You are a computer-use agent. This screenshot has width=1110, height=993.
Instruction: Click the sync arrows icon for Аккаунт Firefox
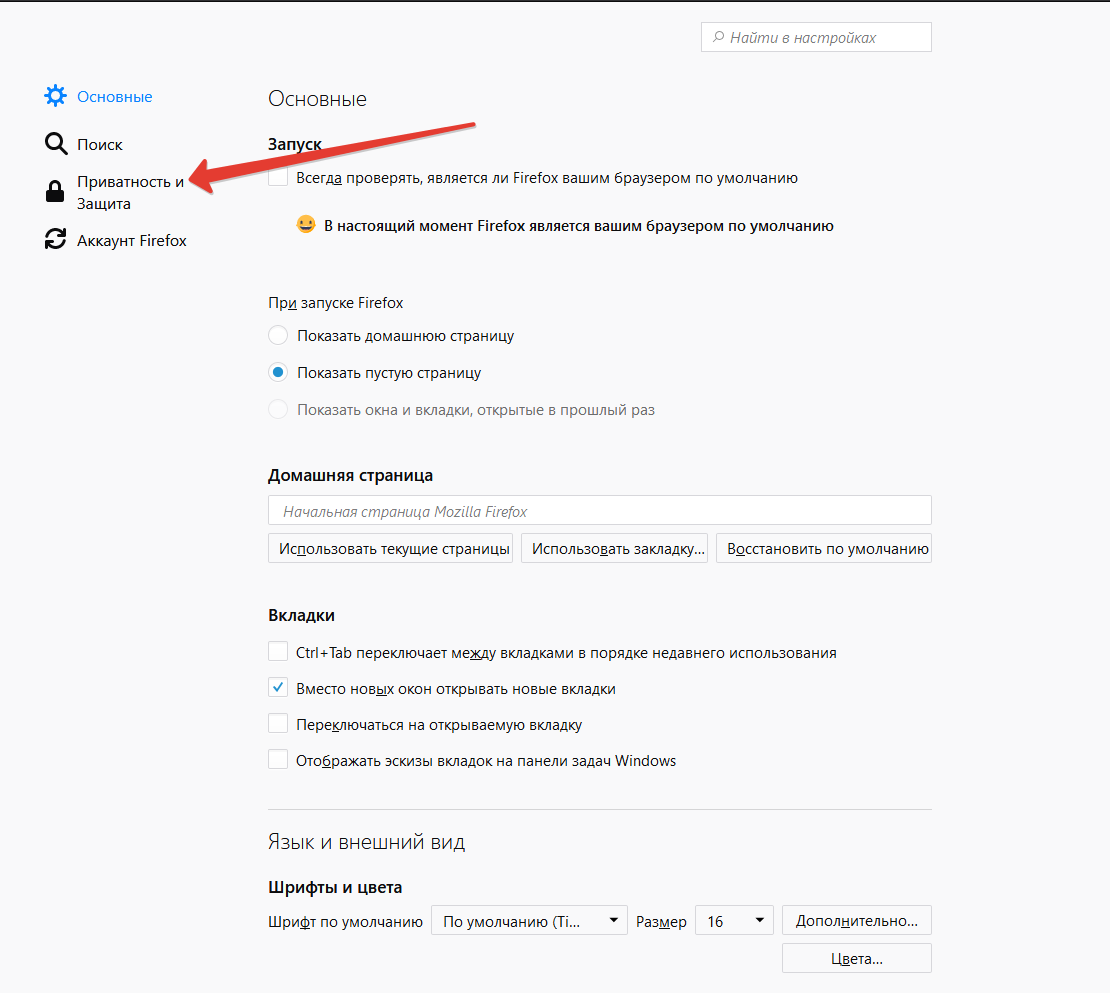[55, 239]
